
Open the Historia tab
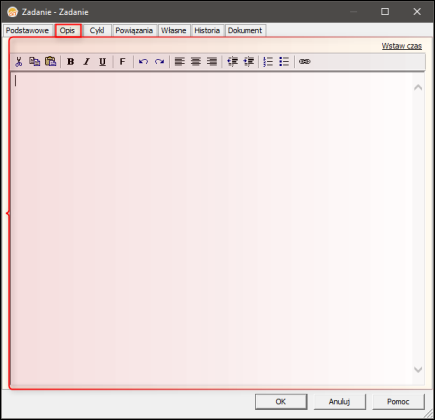207,30
